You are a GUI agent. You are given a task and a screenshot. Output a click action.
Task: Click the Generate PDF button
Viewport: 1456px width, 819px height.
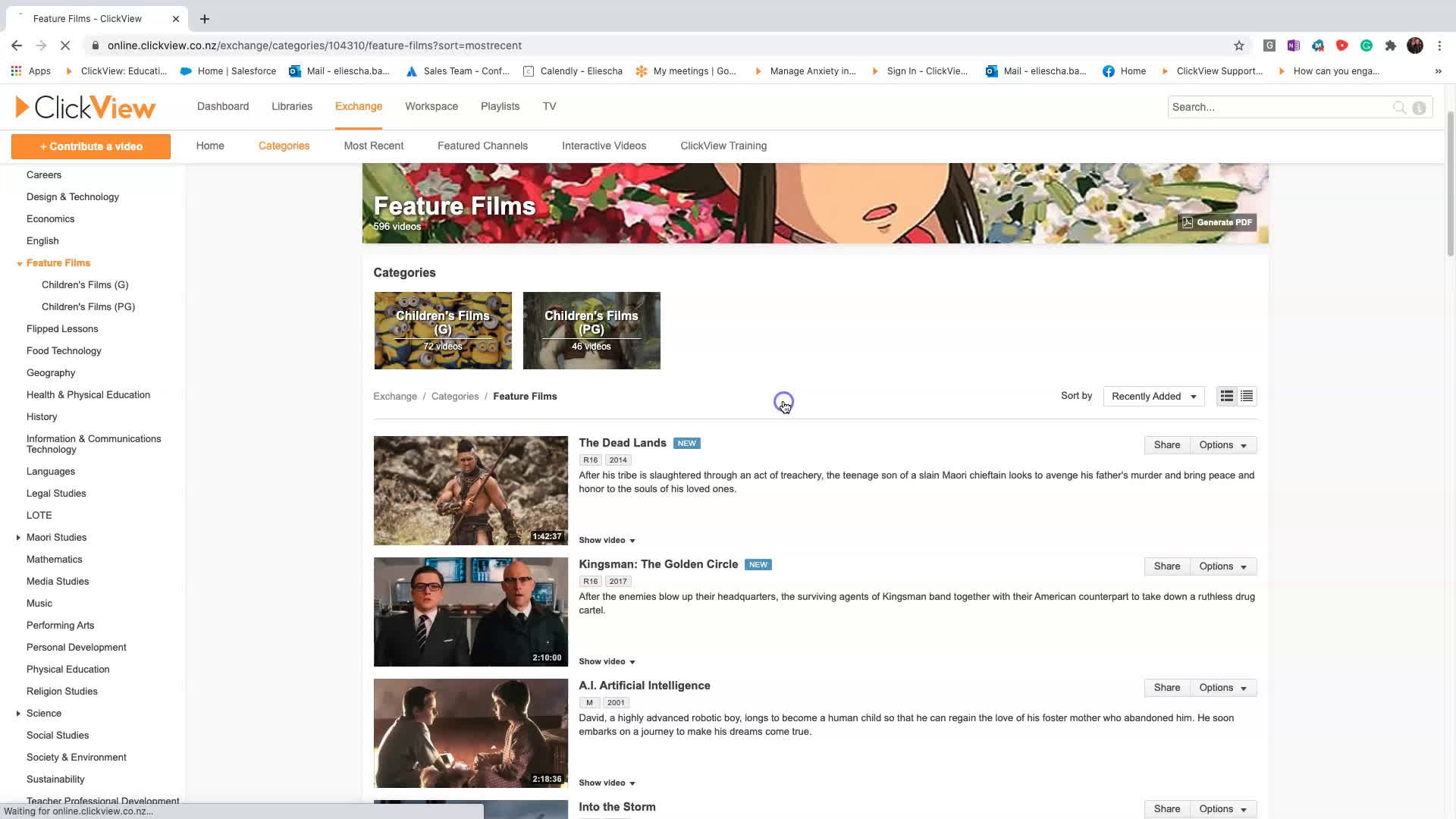pyautogui.click(x=1217, y=222)
